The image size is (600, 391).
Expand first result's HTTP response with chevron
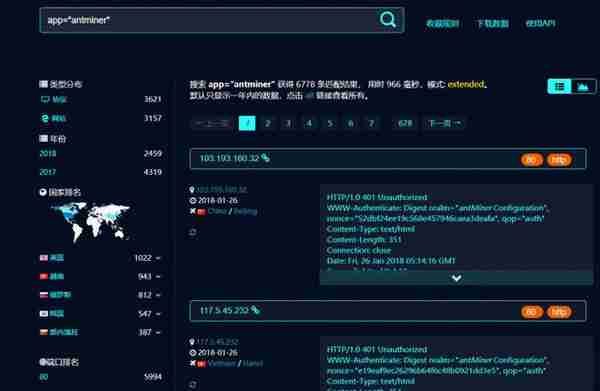tap(456, 278)
